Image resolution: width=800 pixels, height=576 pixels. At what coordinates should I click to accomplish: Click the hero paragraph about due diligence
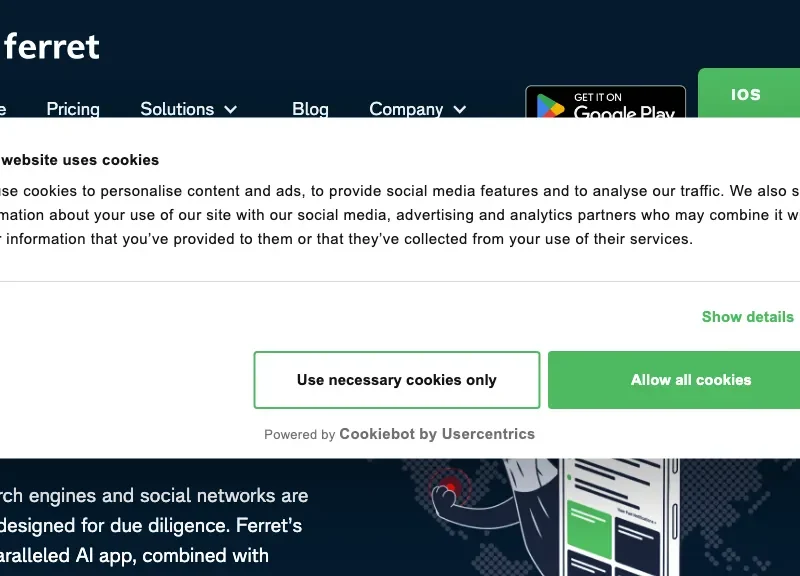[x=154, y=525]
